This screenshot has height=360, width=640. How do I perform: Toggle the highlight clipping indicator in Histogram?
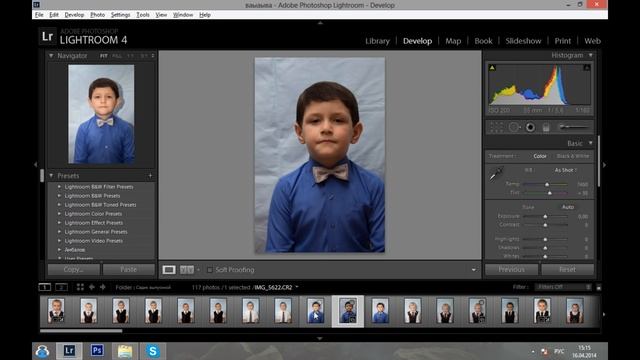pyautogui.click(x=587, y=68)
